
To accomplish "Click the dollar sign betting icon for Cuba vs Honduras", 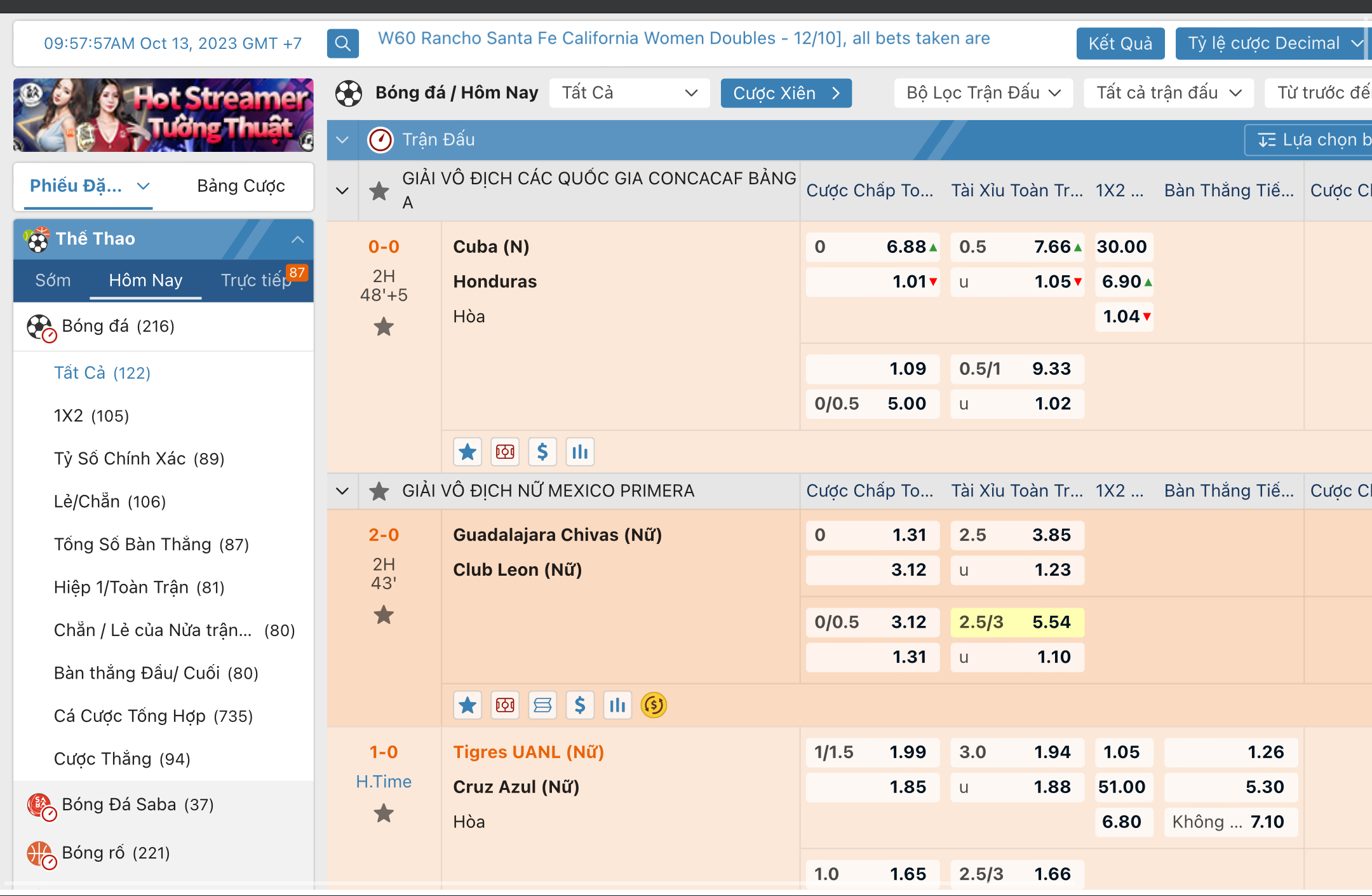I will (541, 452).
